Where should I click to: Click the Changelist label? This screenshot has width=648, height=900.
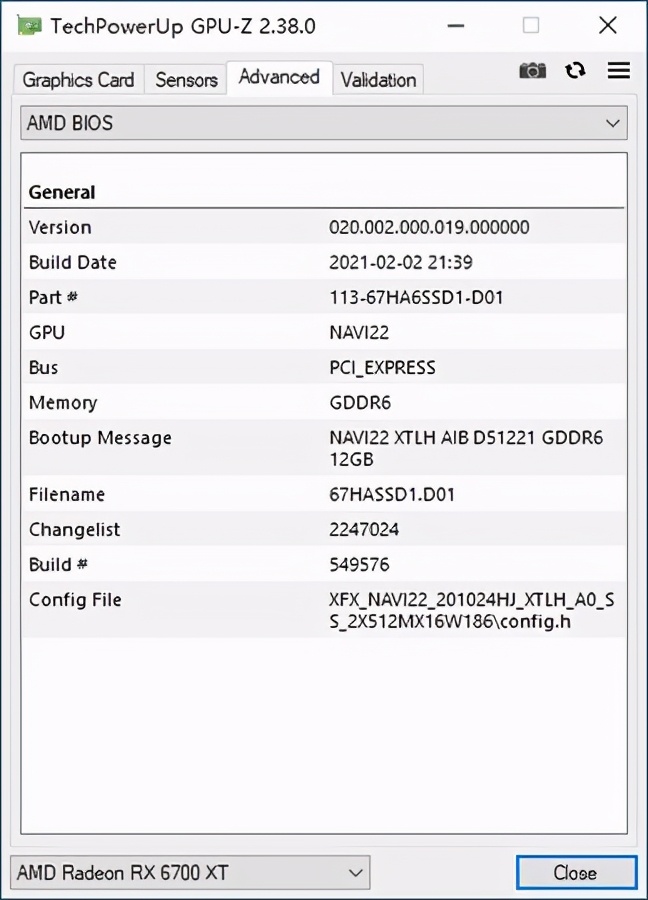[x=75, y=529]
